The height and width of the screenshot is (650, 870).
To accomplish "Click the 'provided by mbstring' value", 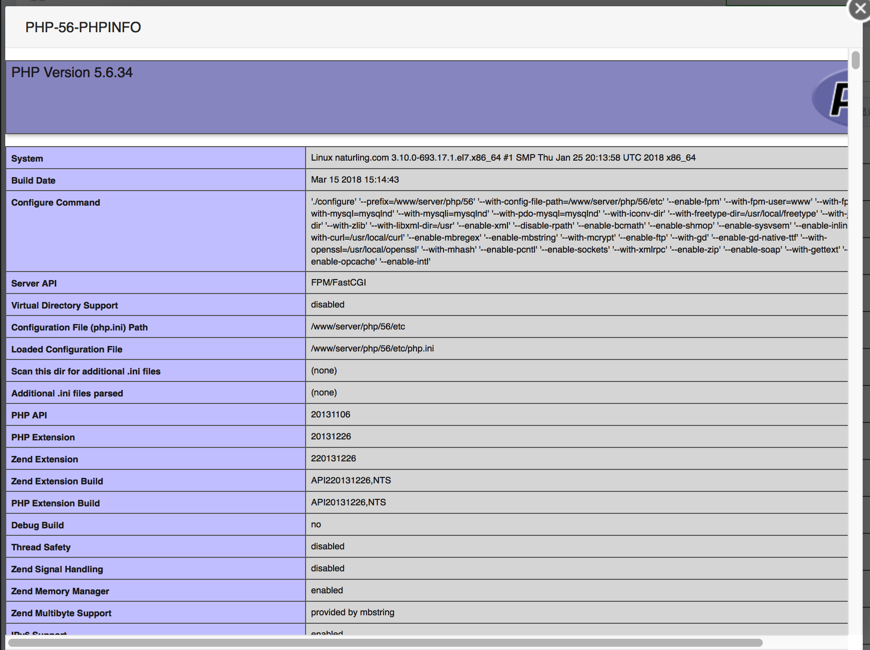I will [352, 612].
